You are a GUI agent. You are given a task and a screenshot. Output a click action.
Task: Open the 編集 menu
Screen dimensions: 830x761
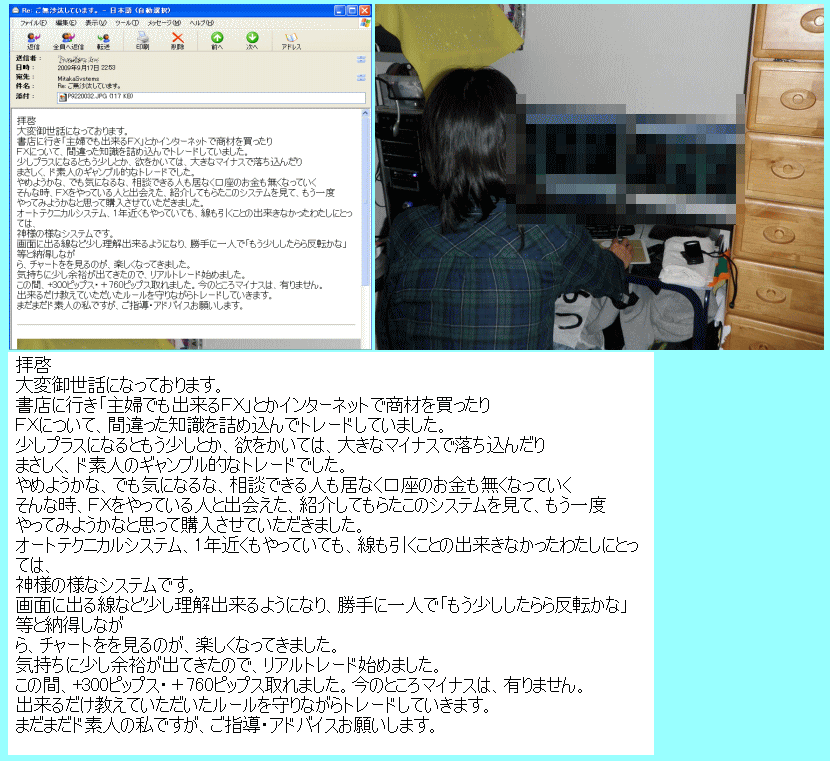click(x=66, y=23)
